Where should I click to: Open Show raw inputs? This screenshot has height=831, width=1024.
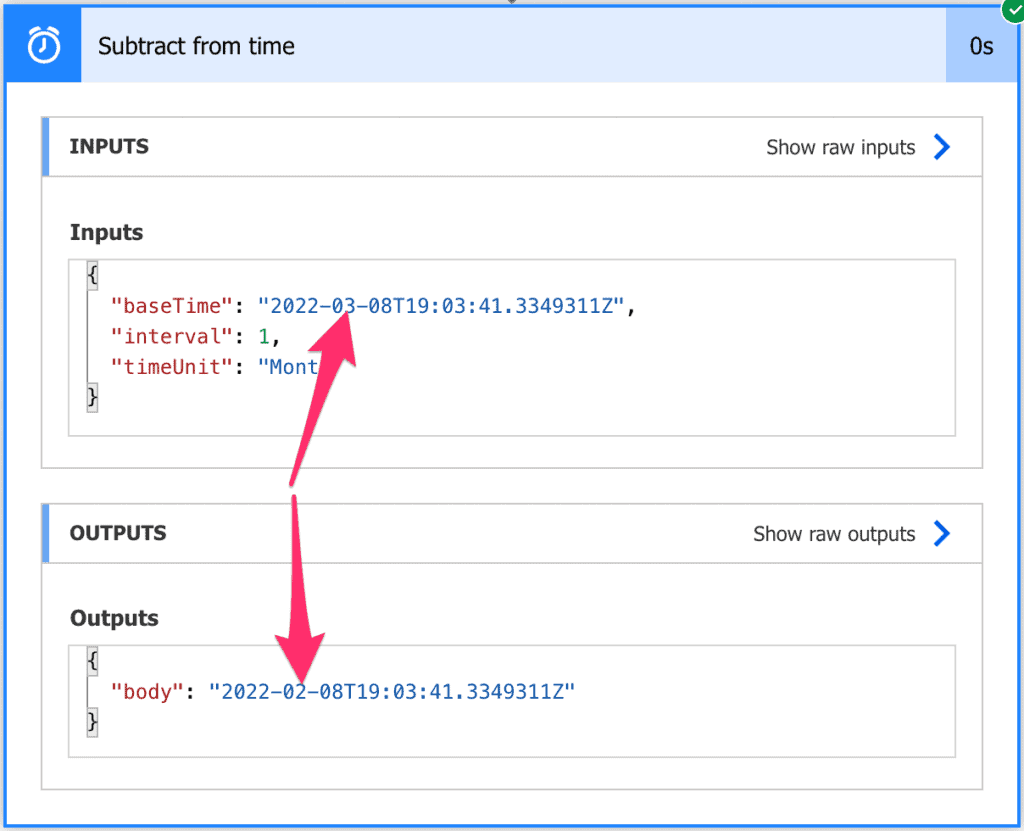[840, 147]
